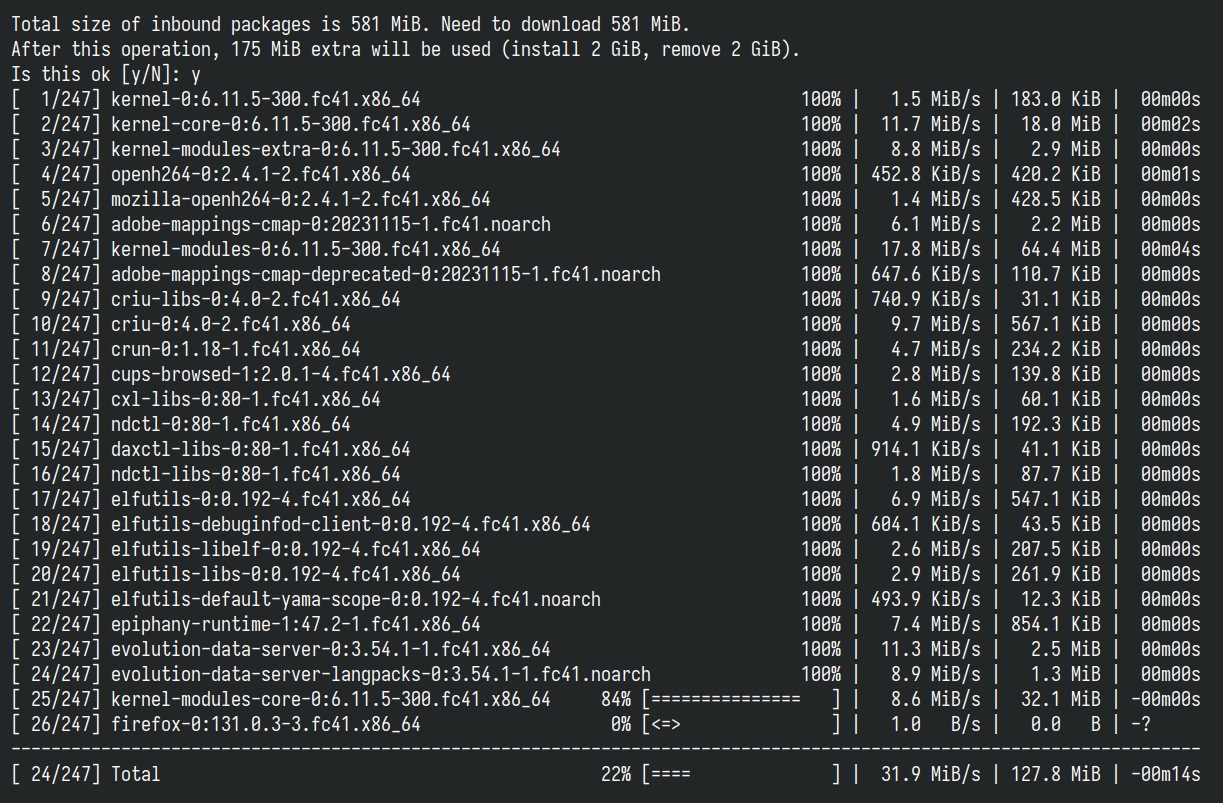The width and height of the screenshot is (1223, 803).
Task: Click the Total progress bar at bottom
Action: tap(741, 774)
